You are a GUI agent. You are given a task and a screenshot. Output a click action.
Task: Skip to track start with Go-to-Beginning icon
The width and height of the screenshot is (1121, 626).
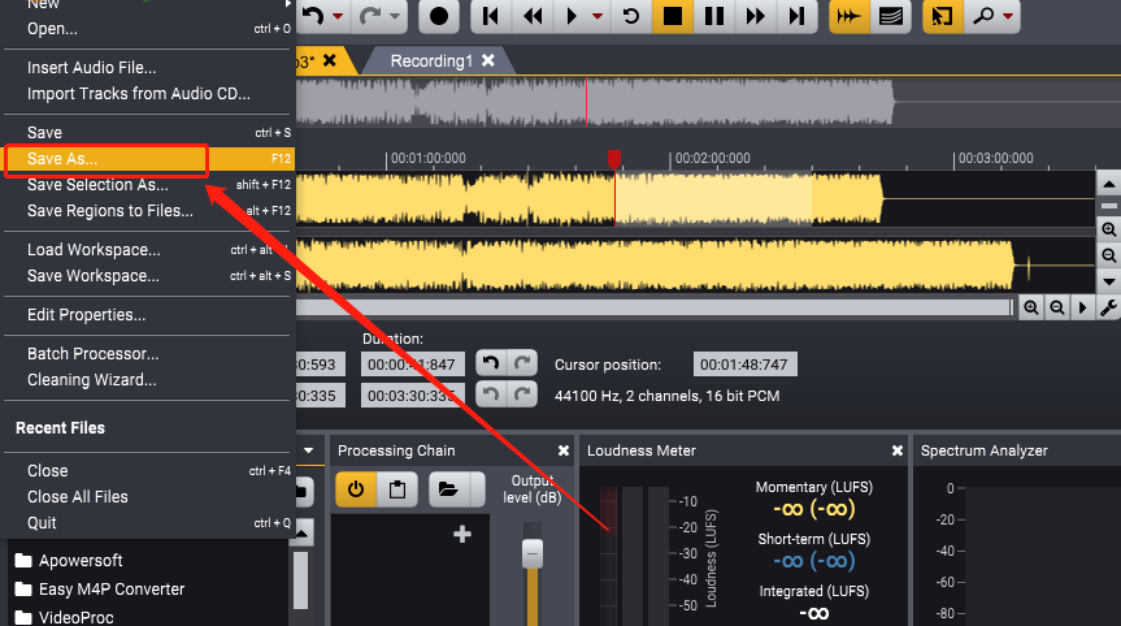point(490,16)
